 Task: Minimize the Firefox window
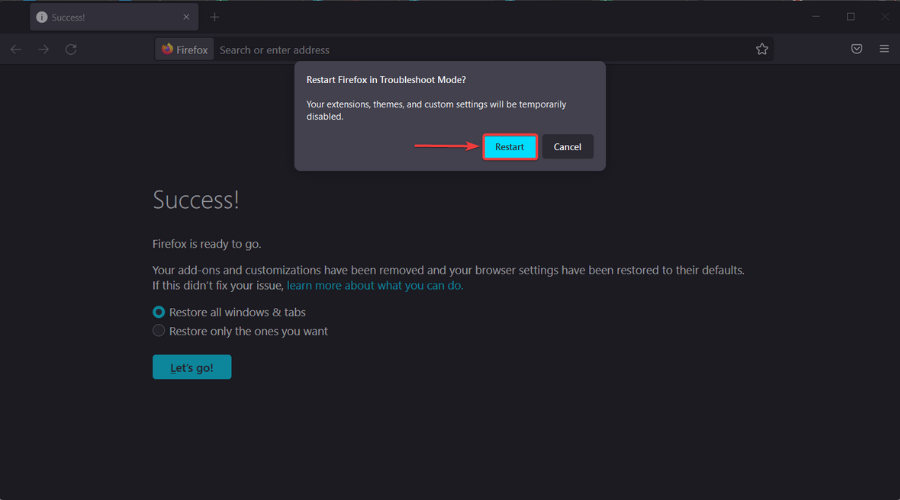(816, 17)
